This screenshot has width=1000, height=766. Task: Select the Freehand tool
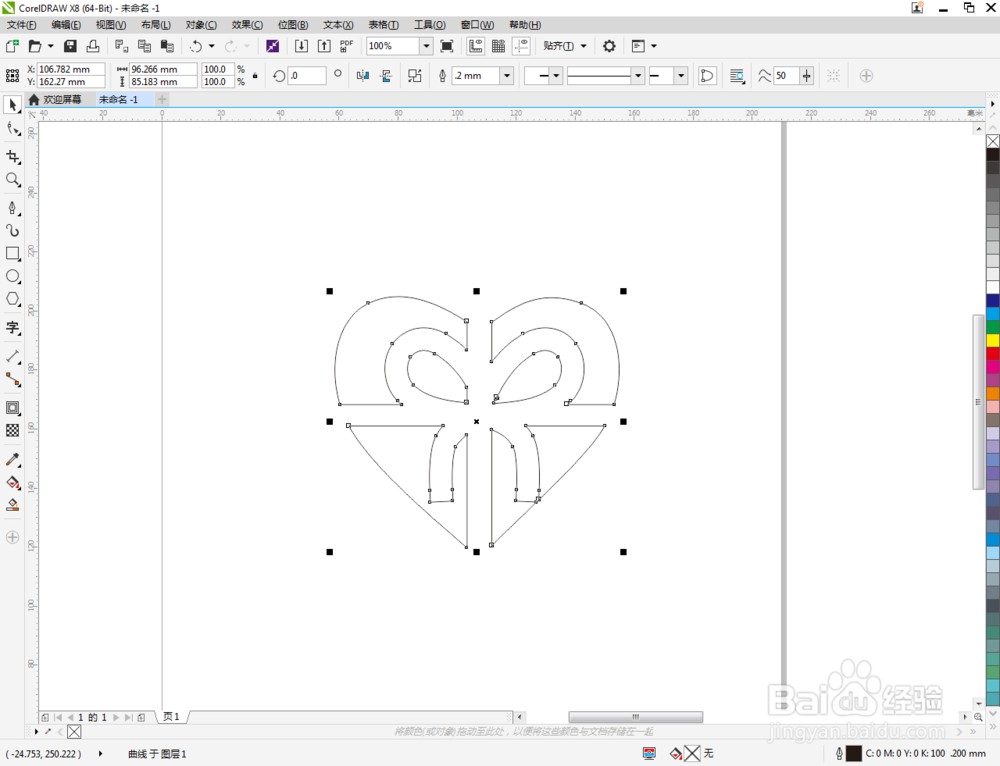(12, 208)
